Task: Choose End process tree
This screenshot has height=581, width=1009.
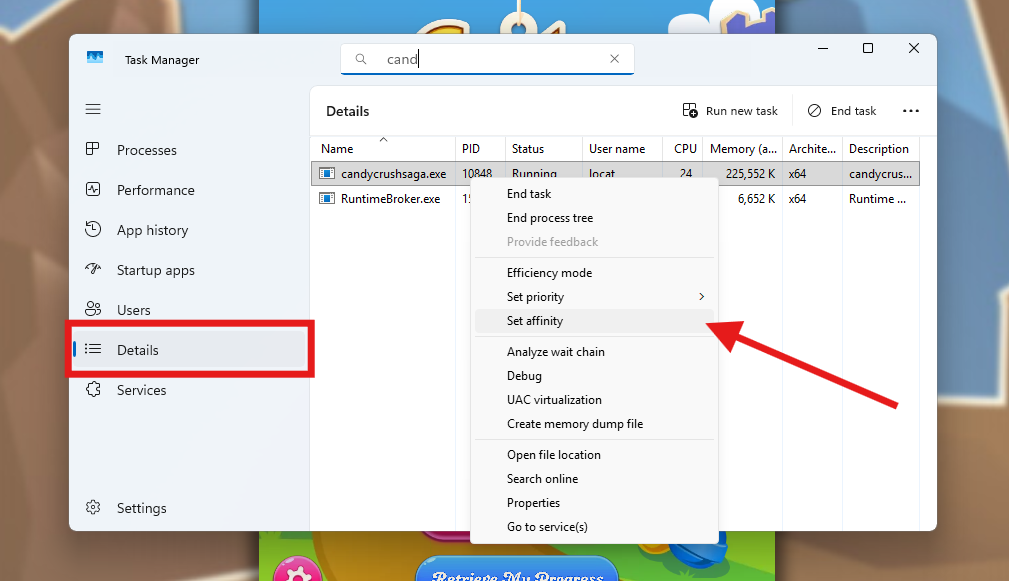Action: point(595,217)
